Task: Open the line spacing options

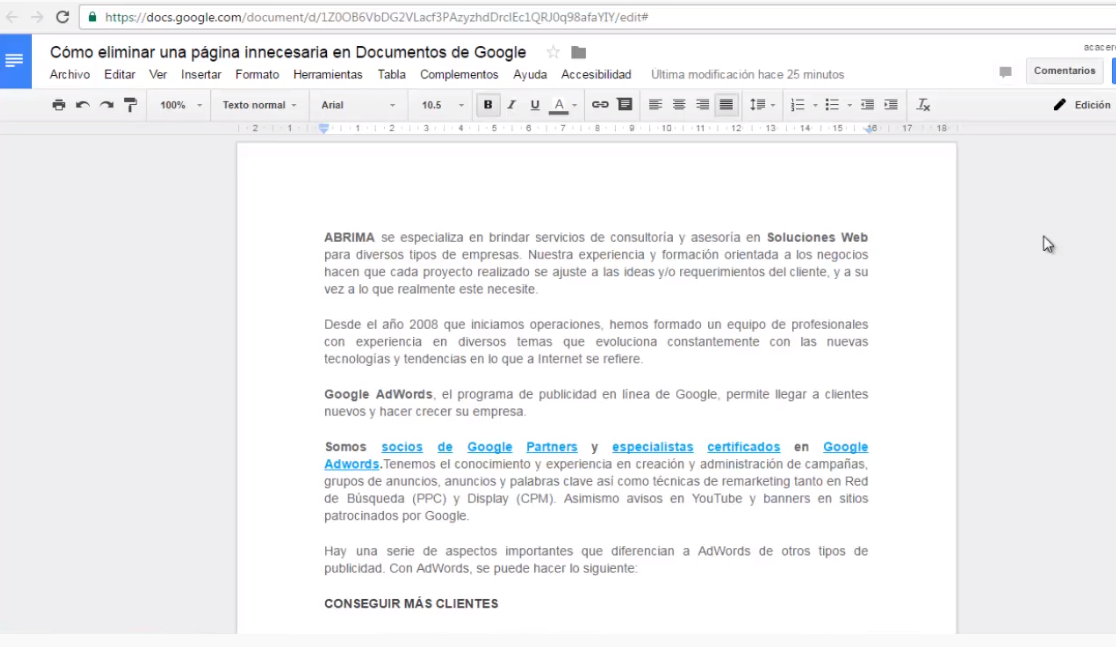Action: click(757, 105)
